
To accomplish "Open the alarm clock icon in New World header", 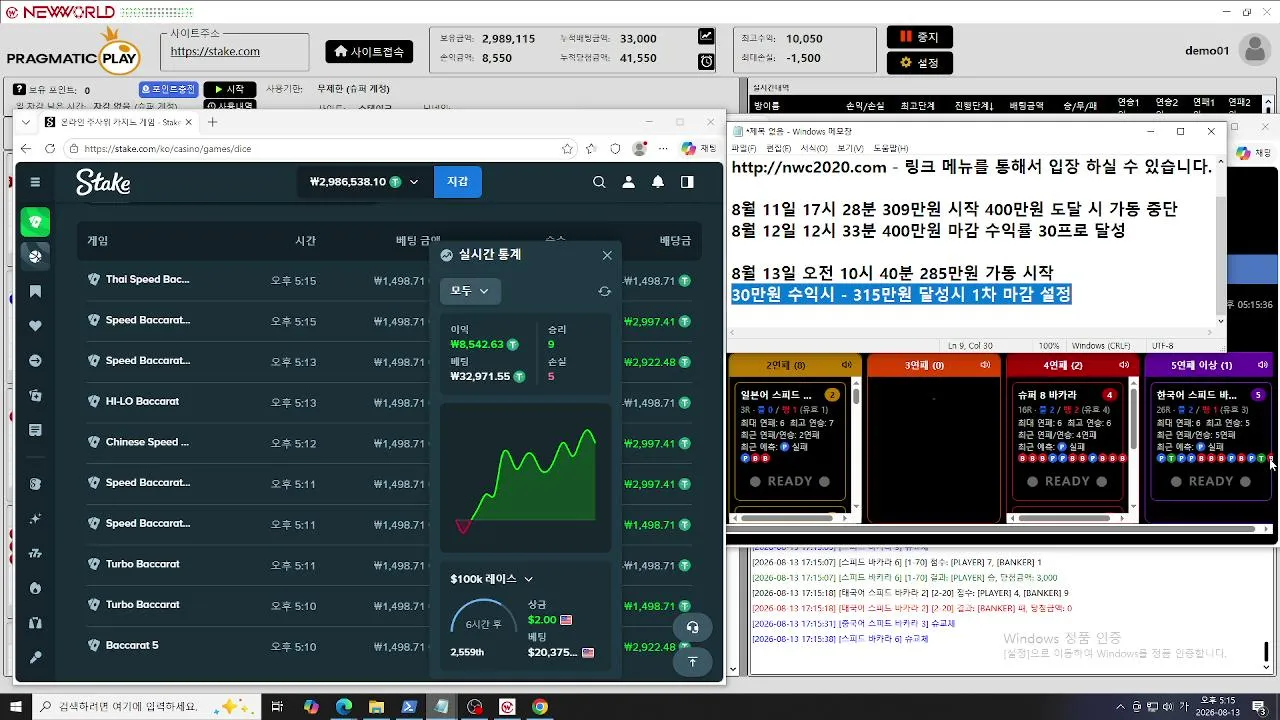I will pyautogui.click(x=706, y=61).
